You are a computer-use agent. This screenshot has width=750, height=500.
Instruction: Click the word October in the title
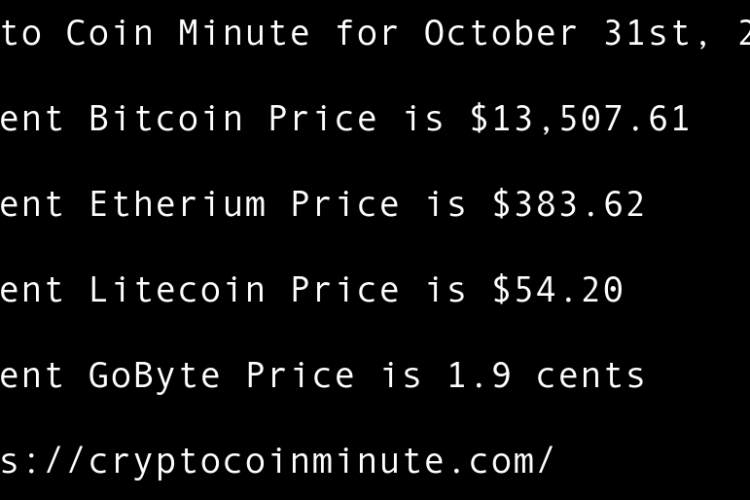(500, 33)
